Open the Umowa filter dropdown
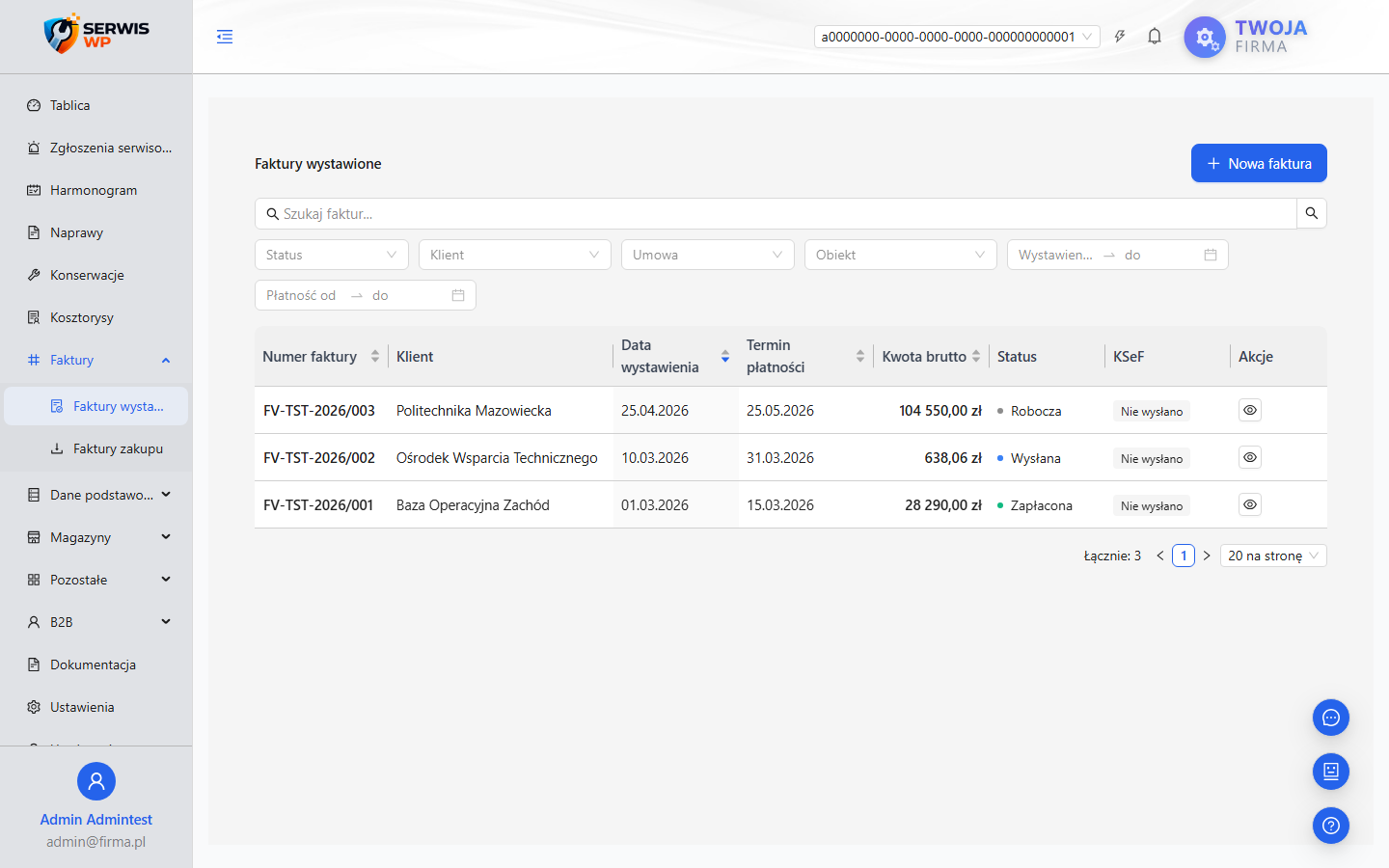This screenshot has height=868, width=1389. coord(708,255)
